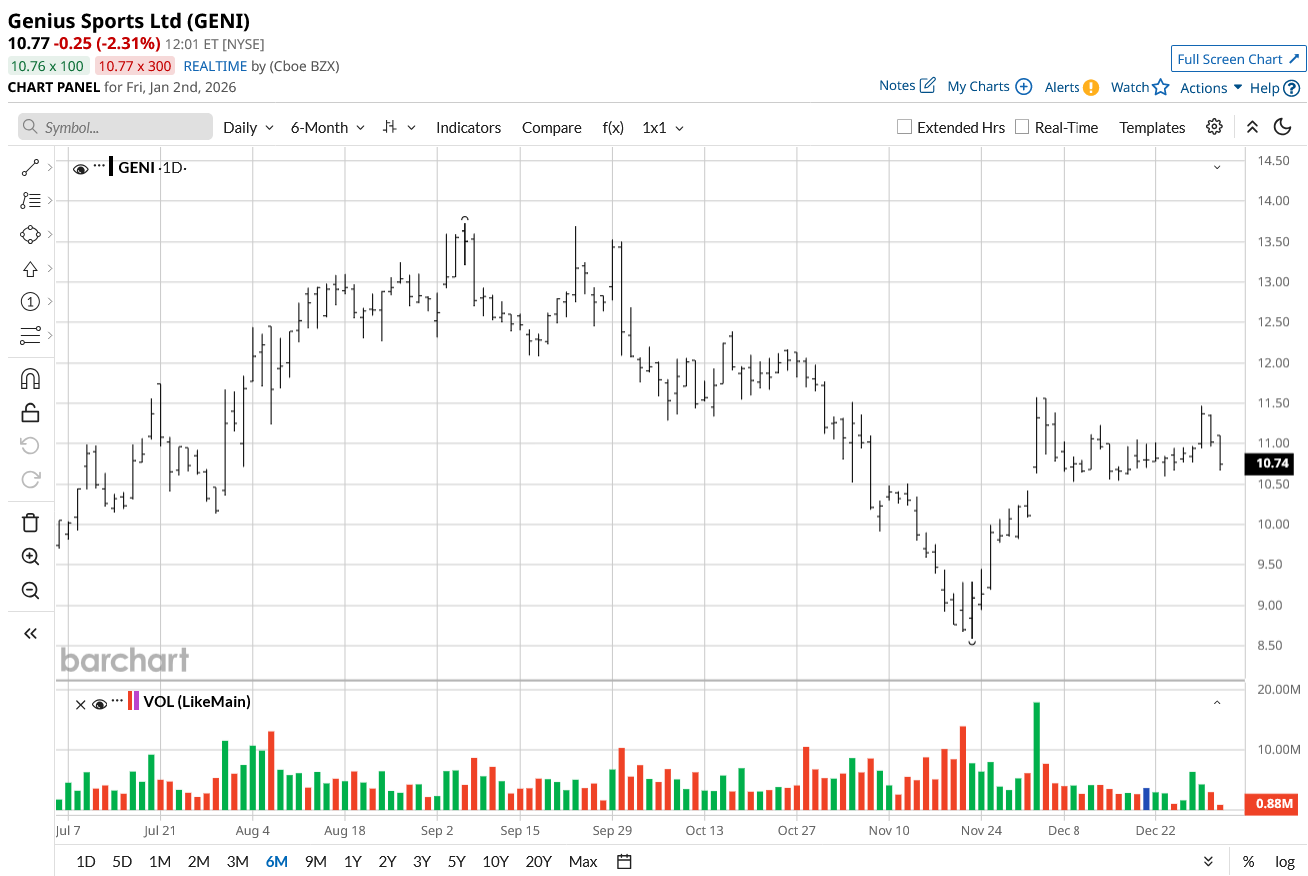Viewport: 1308px width, 876px height.
Task: Click the double-chevron down icon at bottom right
Action: click(1208, 862)
